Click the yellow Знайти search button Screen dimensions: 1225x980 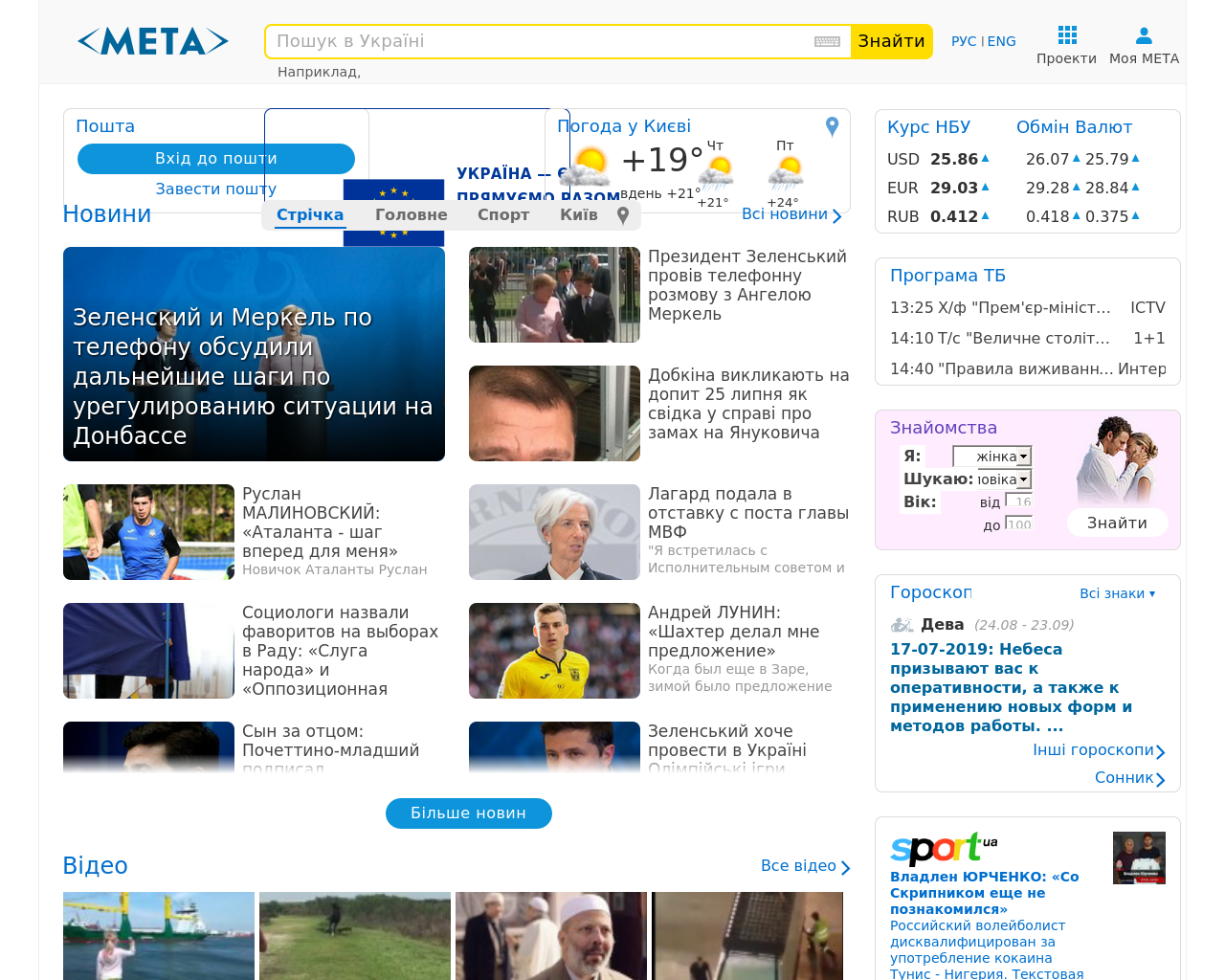(892, 41)
